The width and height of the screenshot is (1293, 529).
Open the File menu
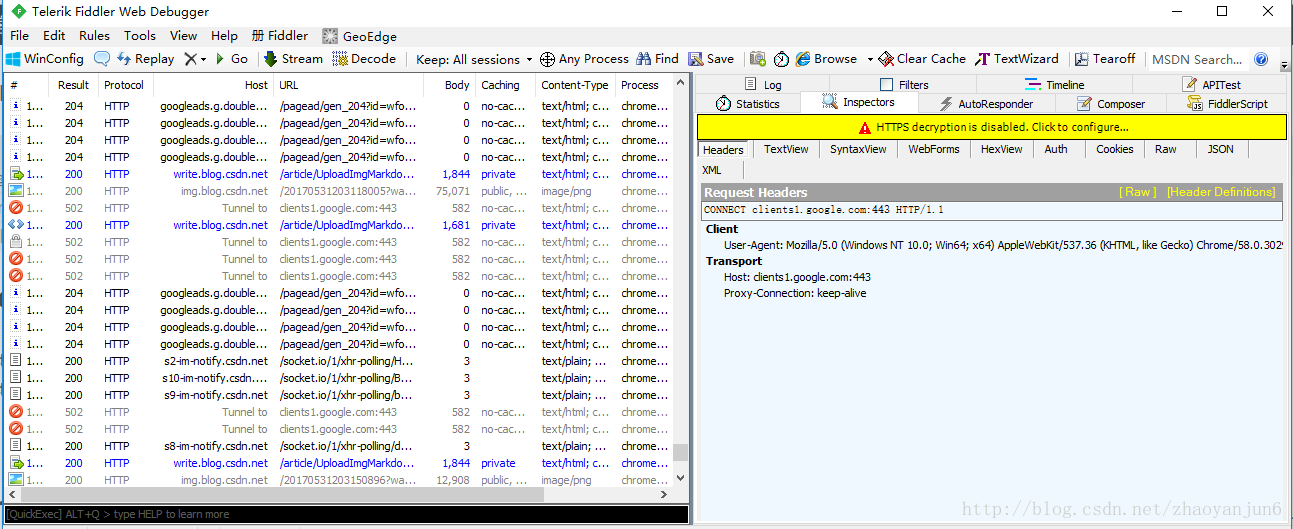[19, 36]
